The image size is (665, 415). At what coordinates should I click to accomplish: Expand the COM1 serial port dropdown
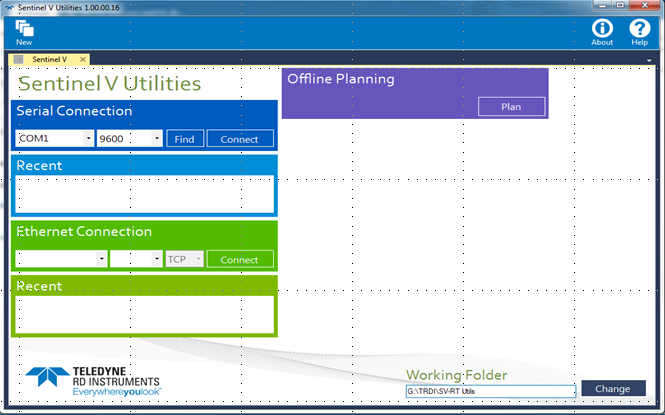pos(88,139)
